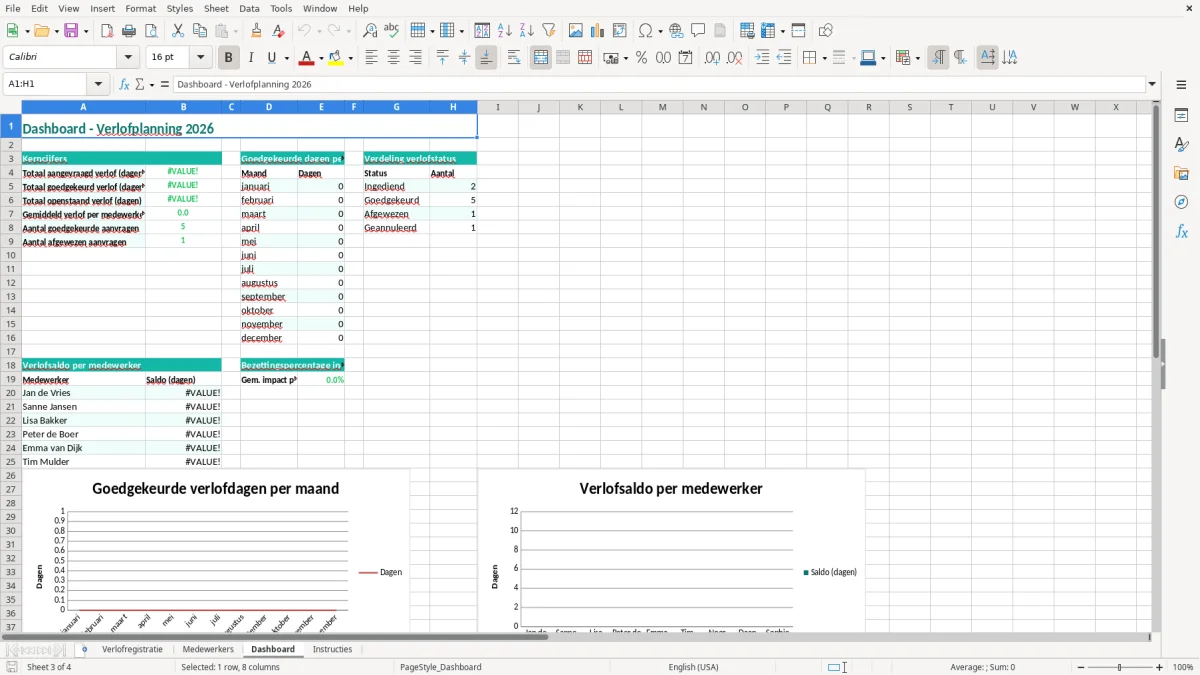Toggle the AutoFilter funnel icon
Screen dimensions: 1200x675
coord(549,31)
